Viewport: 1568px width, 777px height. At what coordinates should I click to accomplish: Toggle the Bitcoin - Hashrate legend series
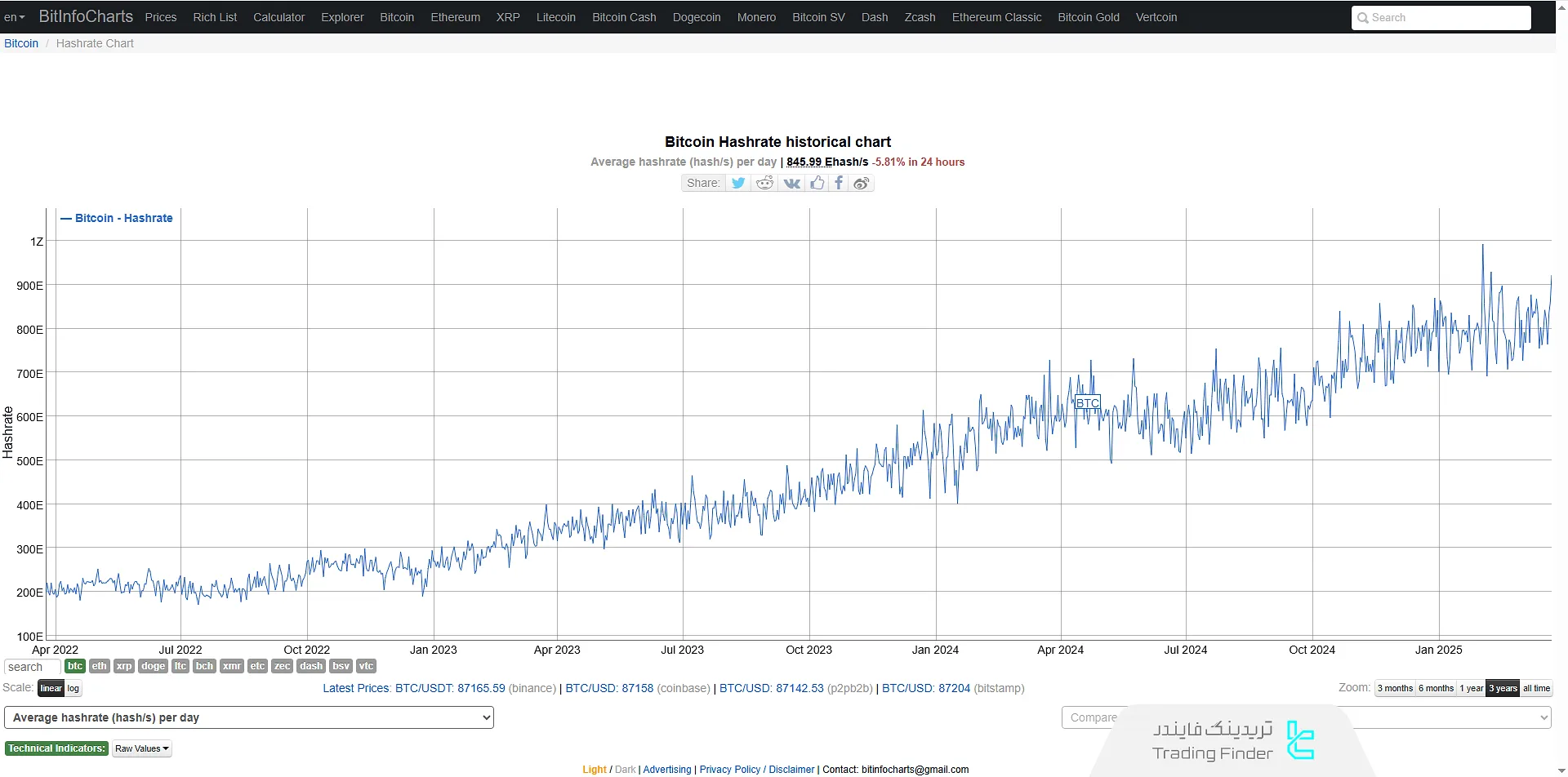pyautogui.click(x=117, y=218)
